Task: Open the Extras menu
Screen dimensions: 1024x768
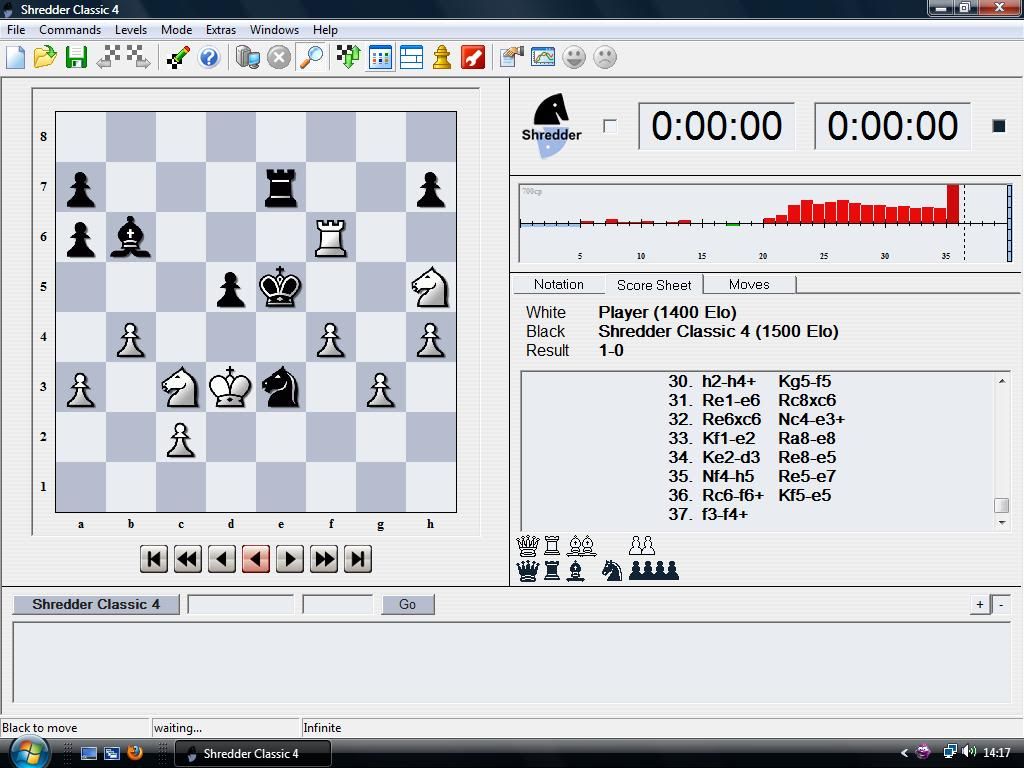Action: click(x=221, y=30)
